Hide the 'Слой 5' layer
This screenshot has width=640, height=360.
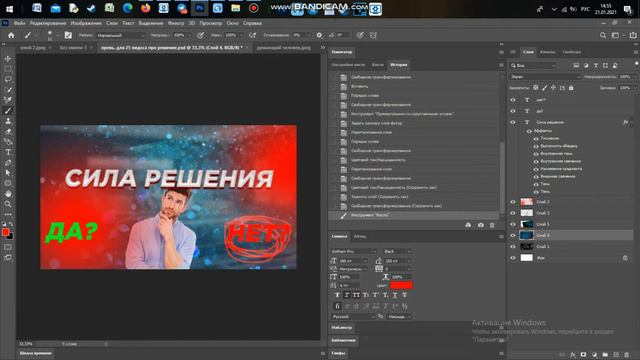[x=513, y=224]
